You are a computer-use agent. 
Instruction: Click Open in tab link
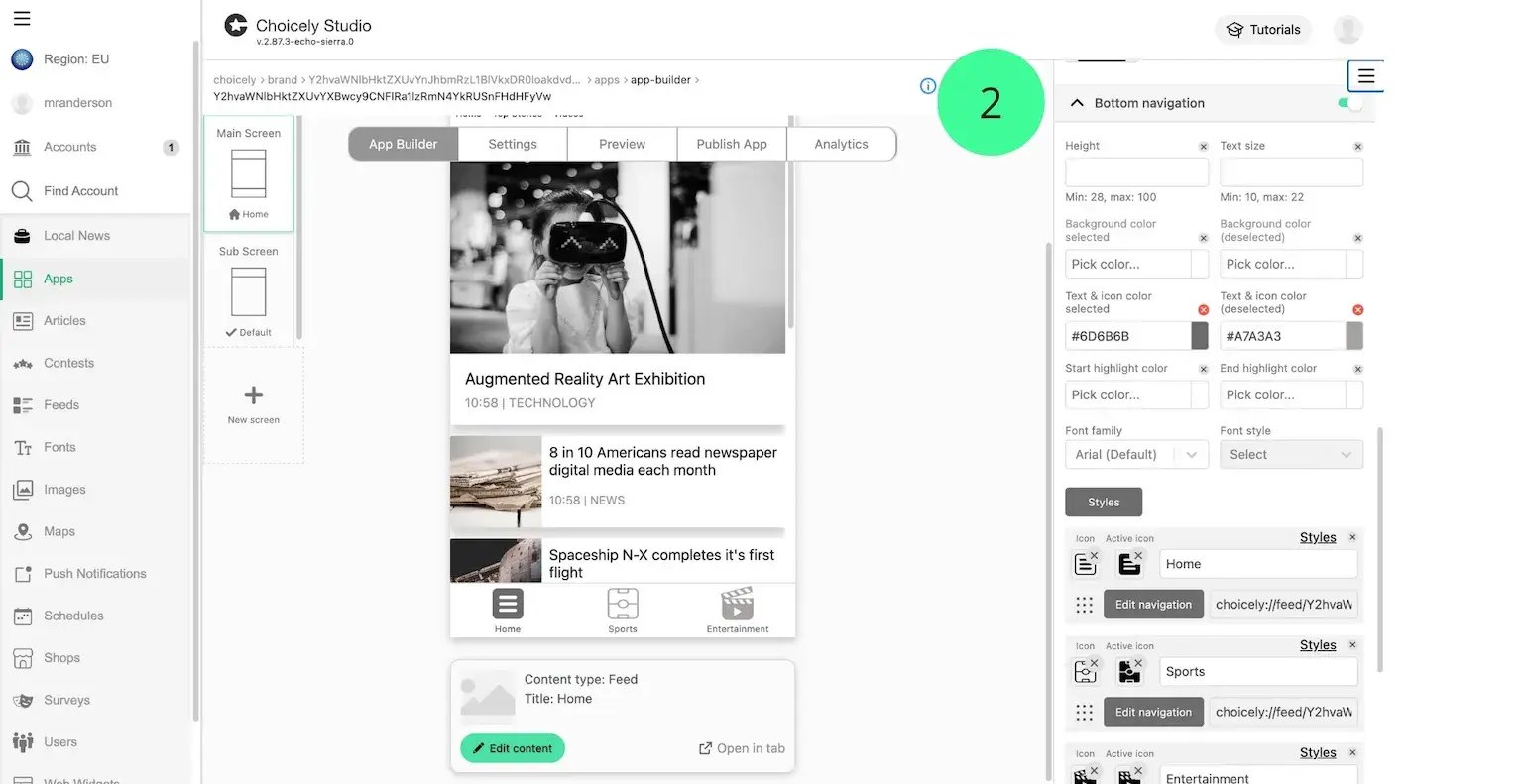[x=742, y=748]
